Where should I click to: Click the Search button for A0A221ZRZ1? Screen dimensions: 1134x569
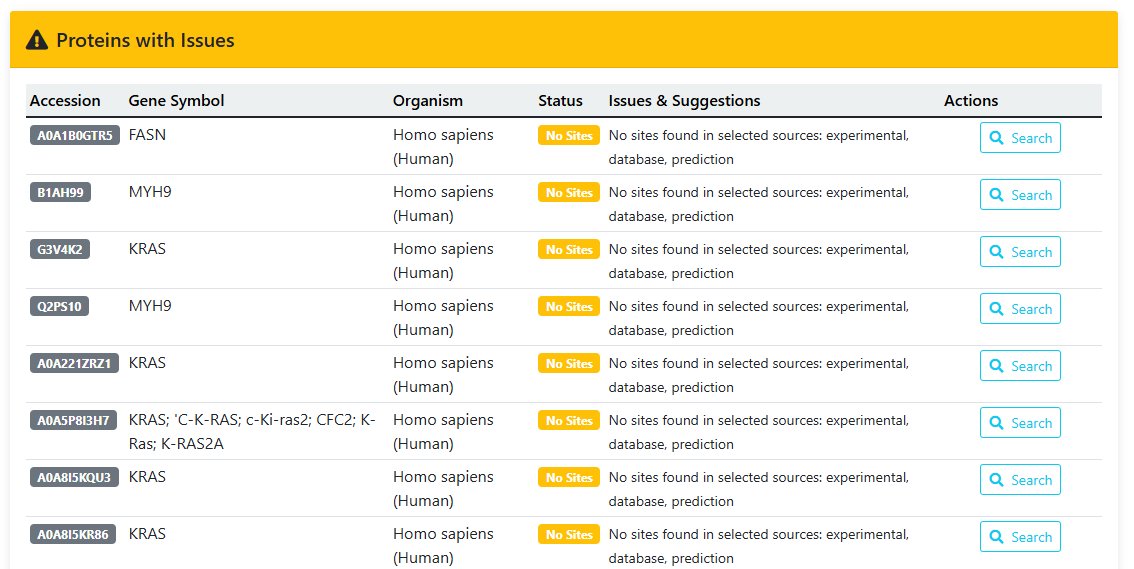(1020, 366)
